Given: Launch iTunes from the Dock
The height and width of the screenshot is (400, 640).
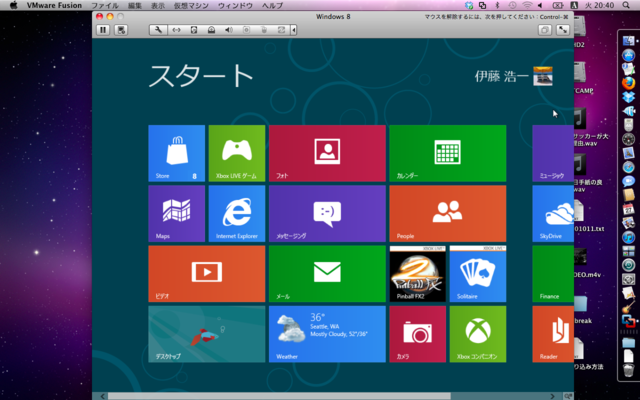Looking at the screenshot, I should point(629,237).
